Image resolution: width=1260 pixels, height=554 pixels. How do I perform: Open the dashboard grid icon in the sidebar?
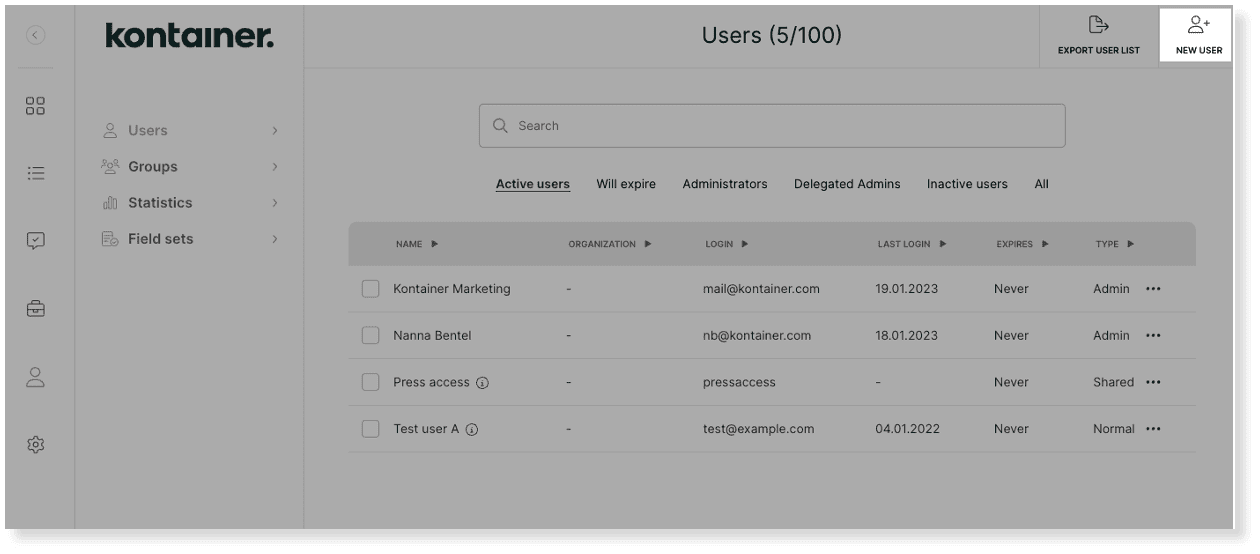click(x=36, y=107)
